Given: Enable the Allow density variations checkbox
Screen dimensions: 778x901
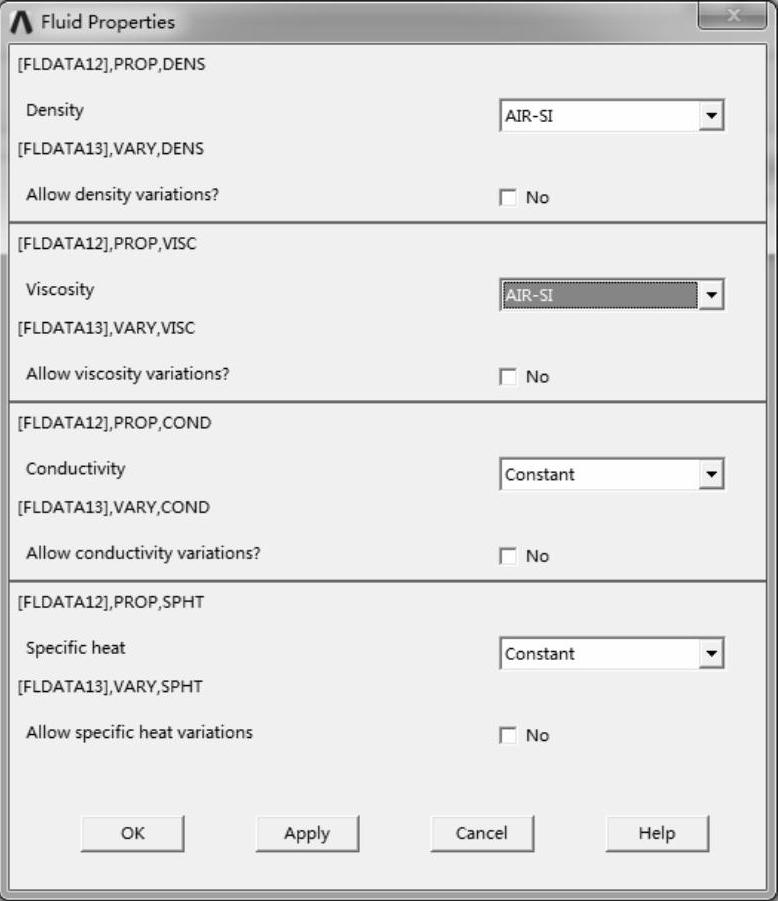Looking at the screenshot, I should (508, 198).
